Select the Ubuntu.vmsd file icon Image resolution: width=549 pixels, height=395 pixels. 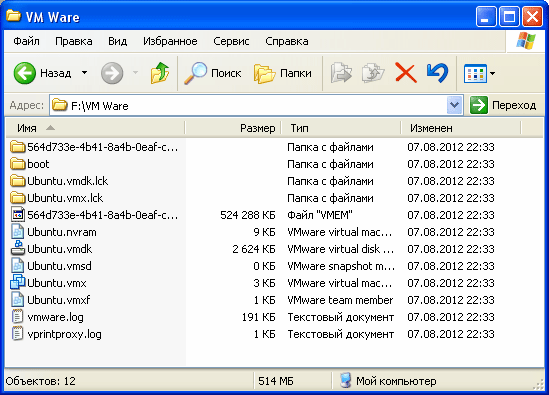pos(18,266)
